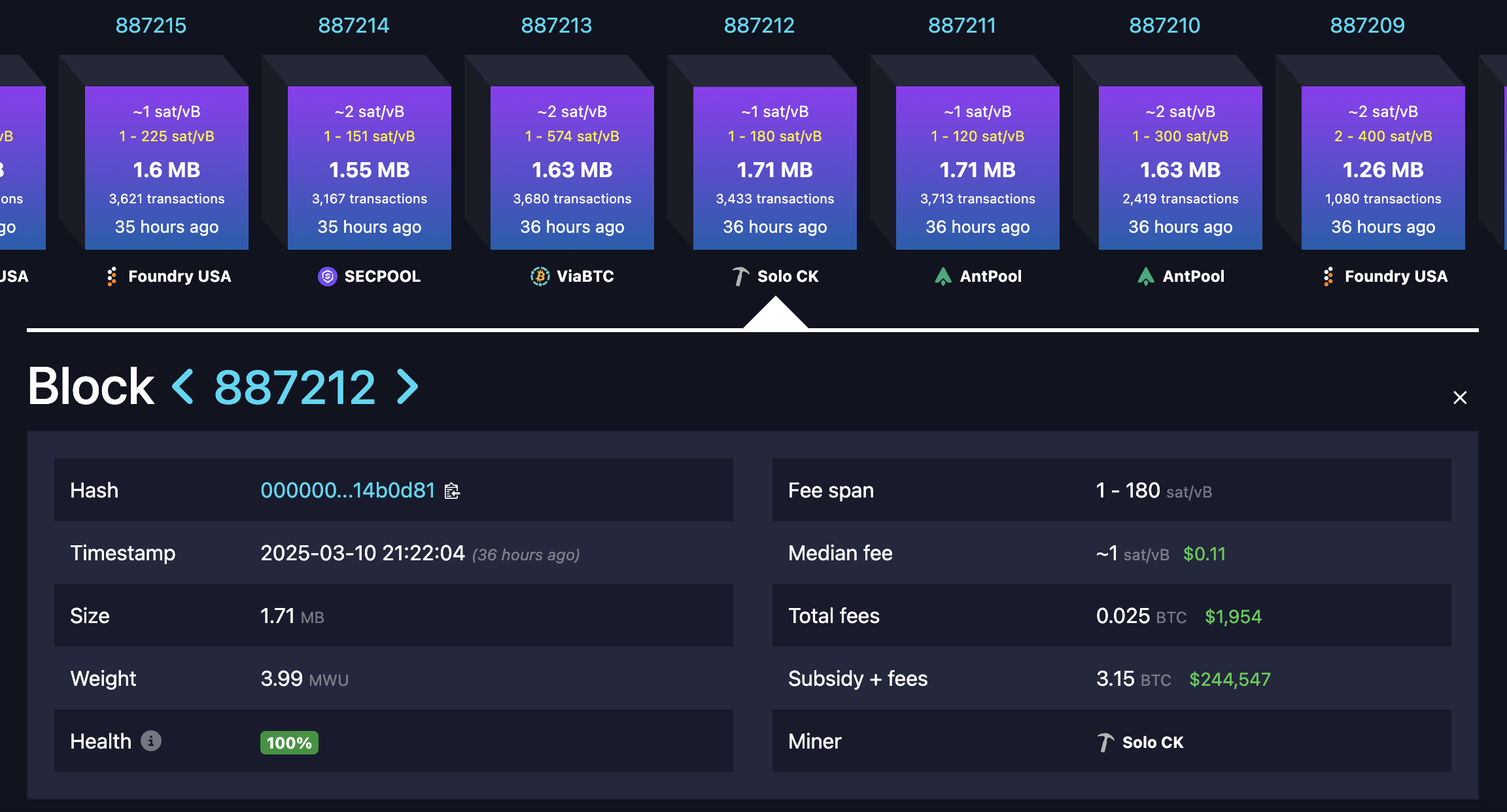Screen dimensions: 1507x812
Task: Select the 887213 block cube by ViaBTC
Action: click(x=572, y=168)
